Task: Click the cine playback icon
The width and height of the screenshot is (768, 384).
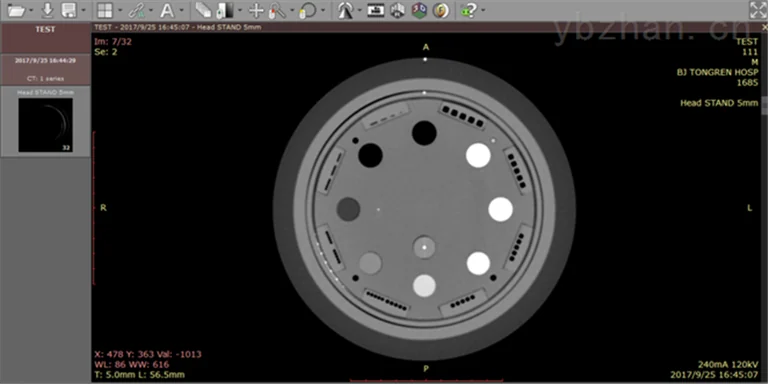Action: (x=346, y=10)
